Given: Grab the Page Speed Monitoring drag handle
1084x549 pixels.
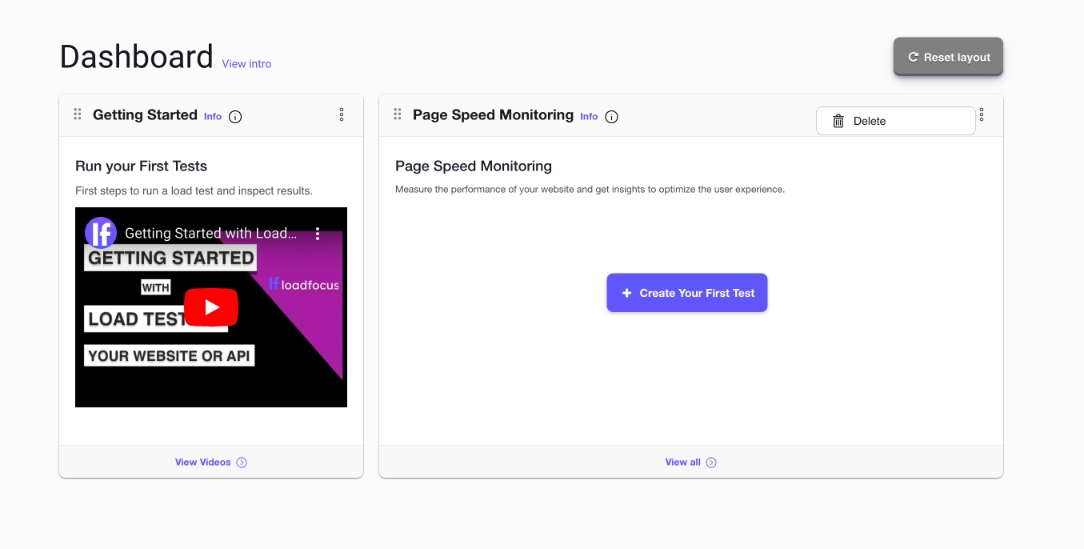Looking at the screenshot, I should pyautogui.click(x=398, y=115).
